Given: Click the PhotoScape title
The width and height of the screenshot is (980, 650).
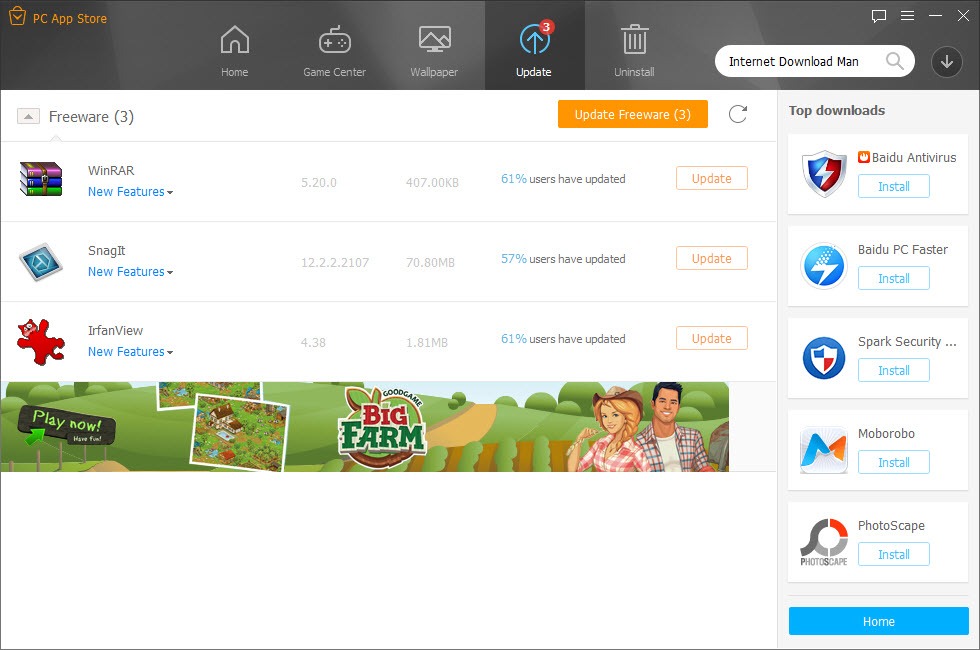Looking at the screenshot, I should (x=891, y=526).
